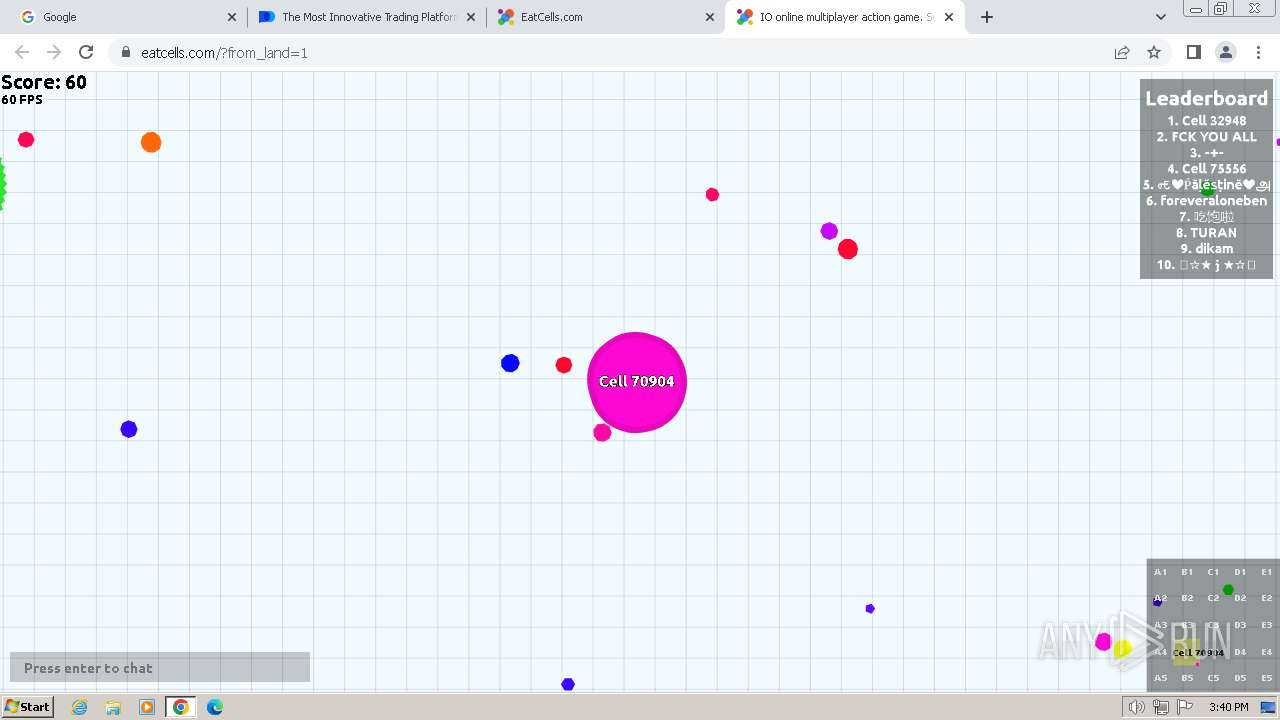Click minimap sector C5
Viewport: 1280px width, 720px height.
[1213, 678]
